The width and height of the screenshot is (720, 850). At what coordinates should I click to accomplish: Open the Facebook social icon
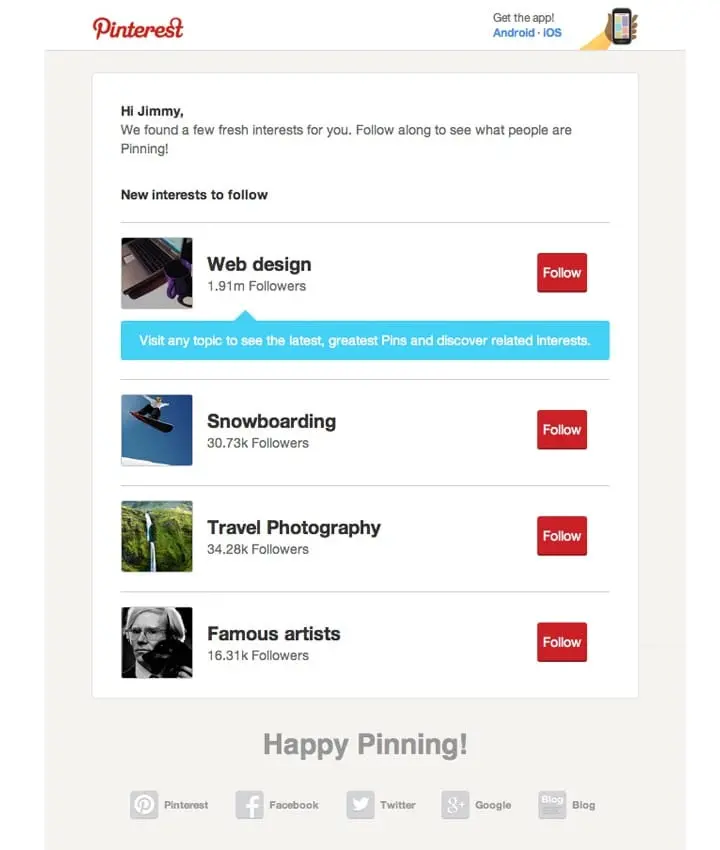248,804
